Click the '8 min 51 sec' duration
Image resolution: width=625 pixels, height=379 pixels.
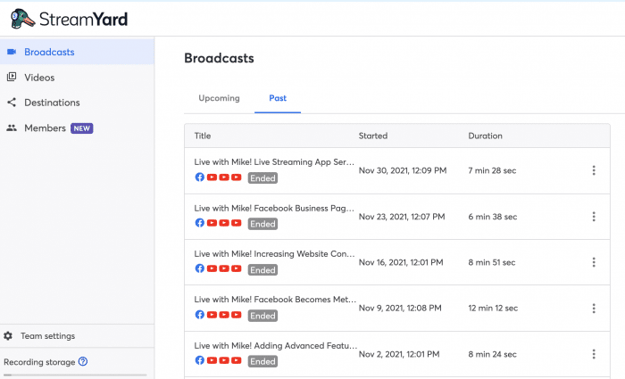click(x=492, y=262)
